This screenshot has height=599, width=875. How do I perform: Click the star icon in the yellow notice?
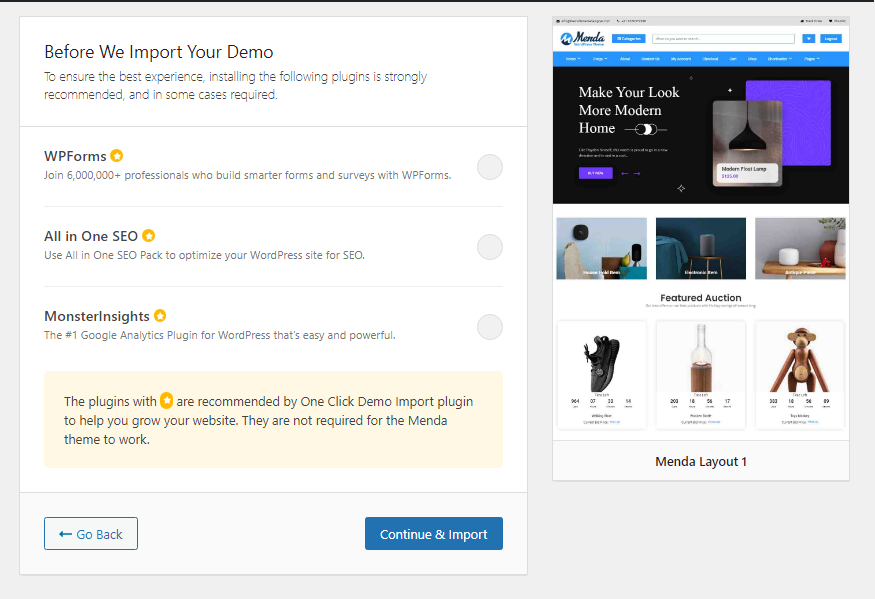pos(166,401)
